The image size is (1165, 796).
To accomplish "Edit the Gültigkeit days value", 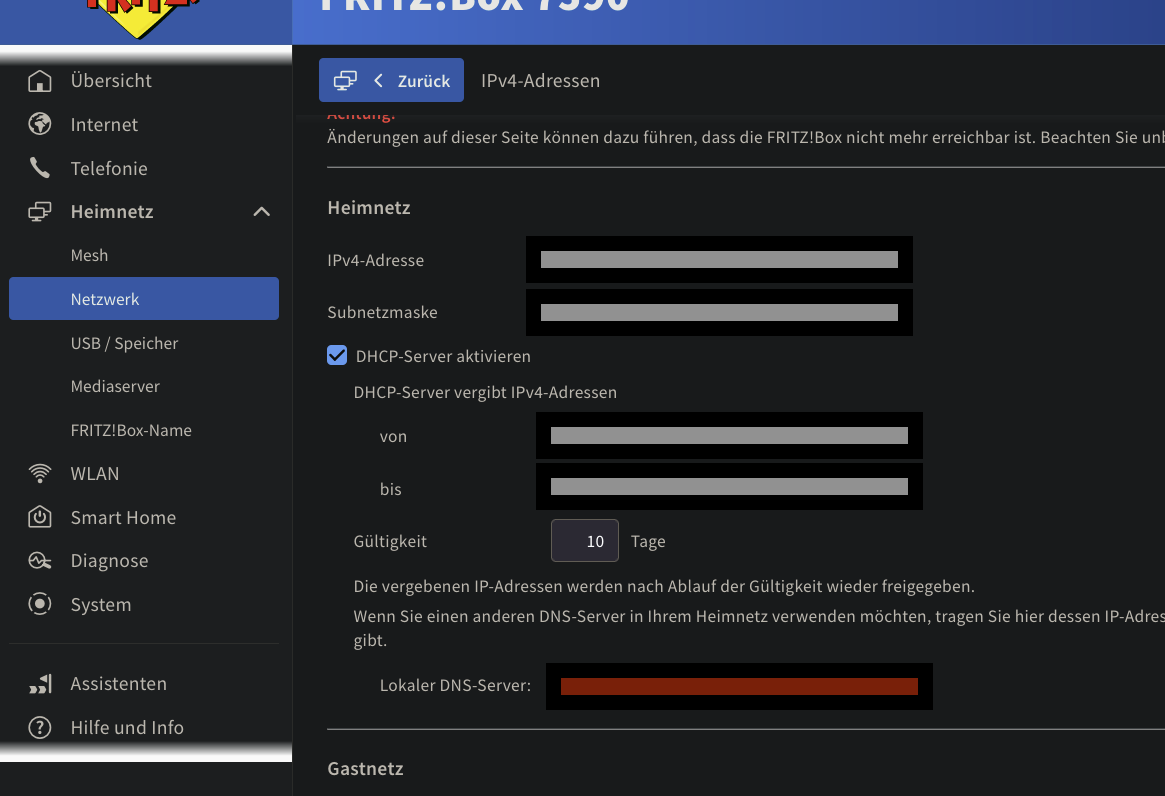I will coord(584,540).
